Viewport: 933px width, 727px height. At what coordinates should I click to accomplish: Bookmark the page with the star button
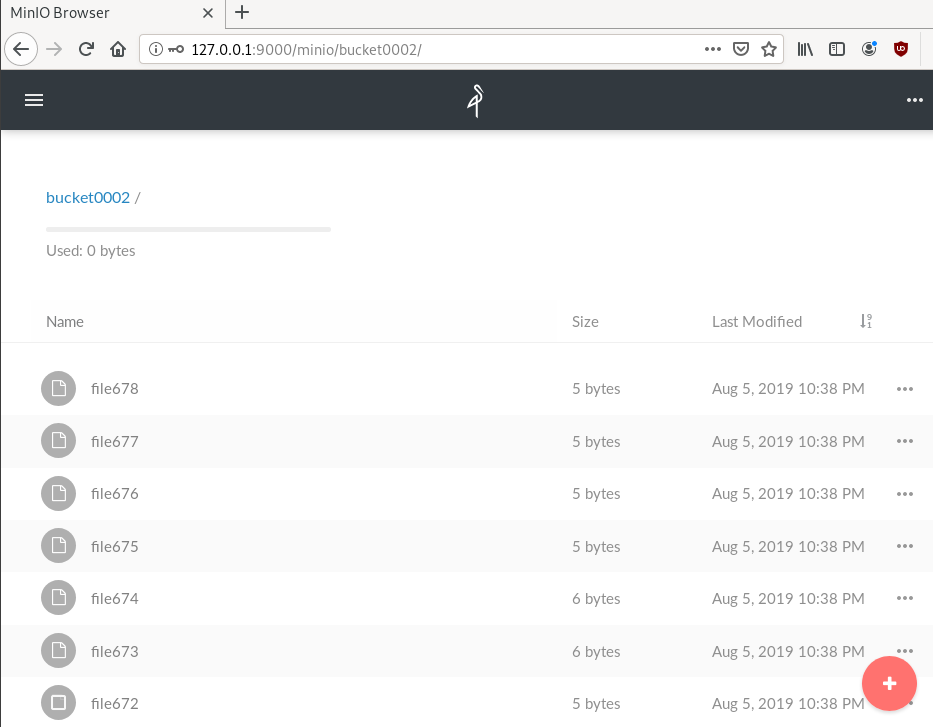coord(770,48)
